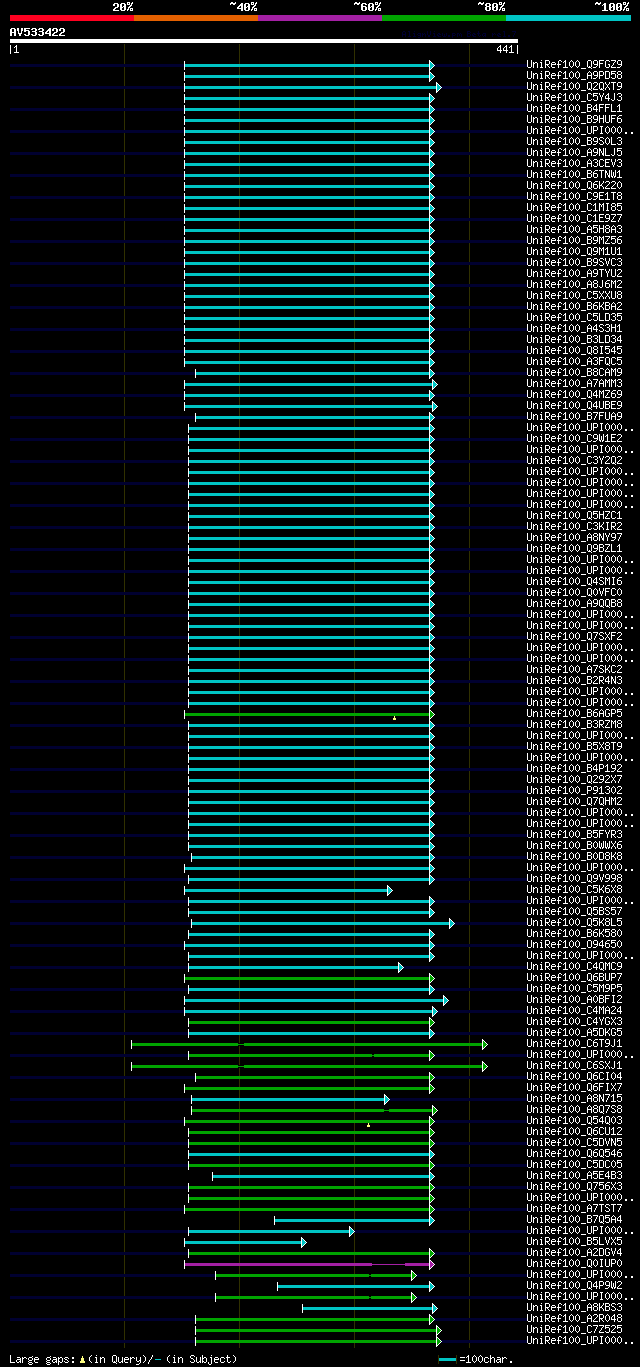Viewport: 640px width, 1367px height.
Task: Select label UniRef100_A4S3H1
Action: coord(574,328)
